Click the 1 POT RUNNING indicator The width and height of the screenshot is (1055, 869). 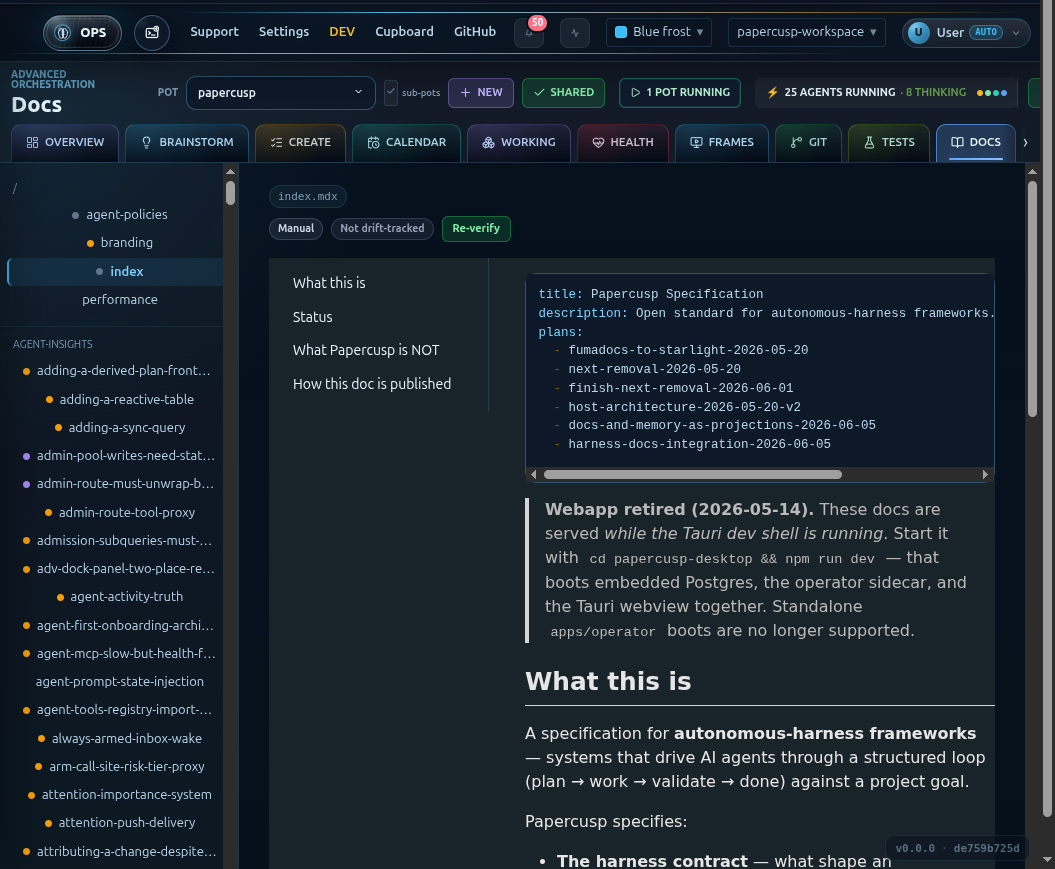(x=680, y=93)
